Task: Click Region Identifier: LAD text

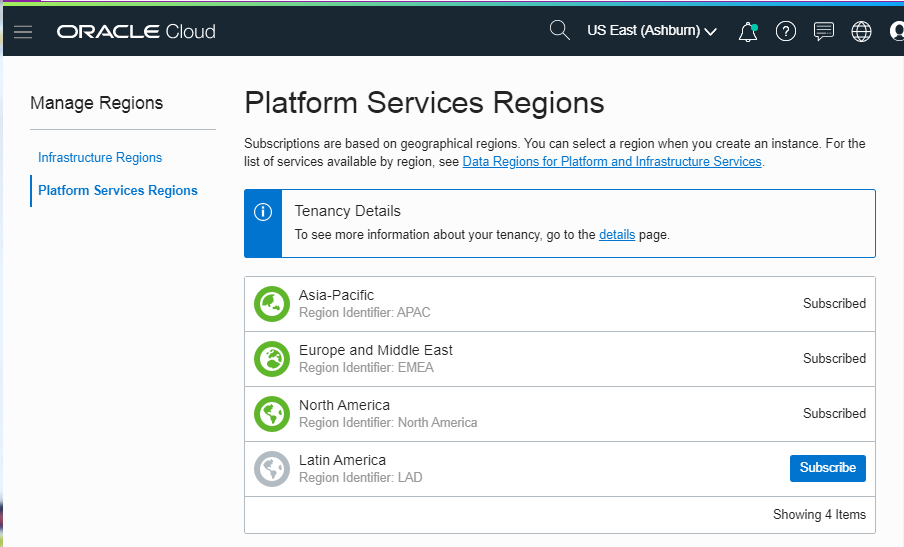Action: [360, 477]
